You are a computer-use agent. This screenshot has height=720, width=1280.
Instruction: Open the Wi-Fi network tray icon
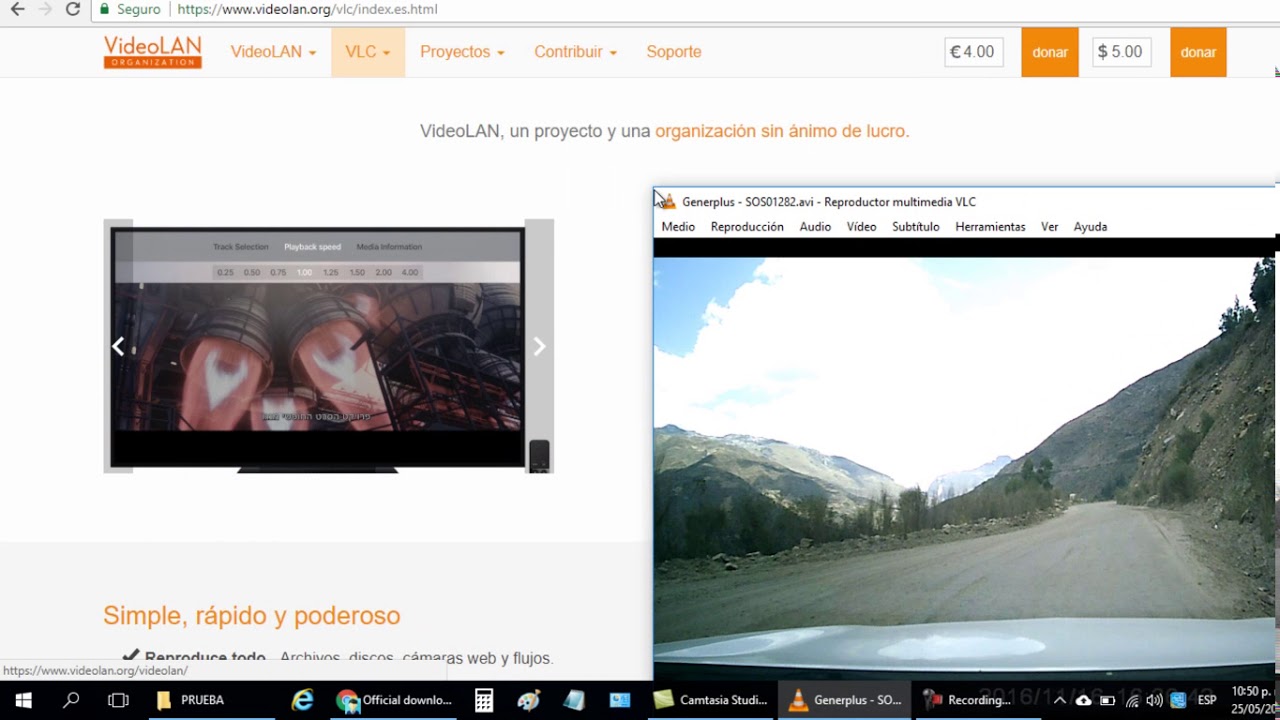pyautogui.click(x=1131, y=700)
